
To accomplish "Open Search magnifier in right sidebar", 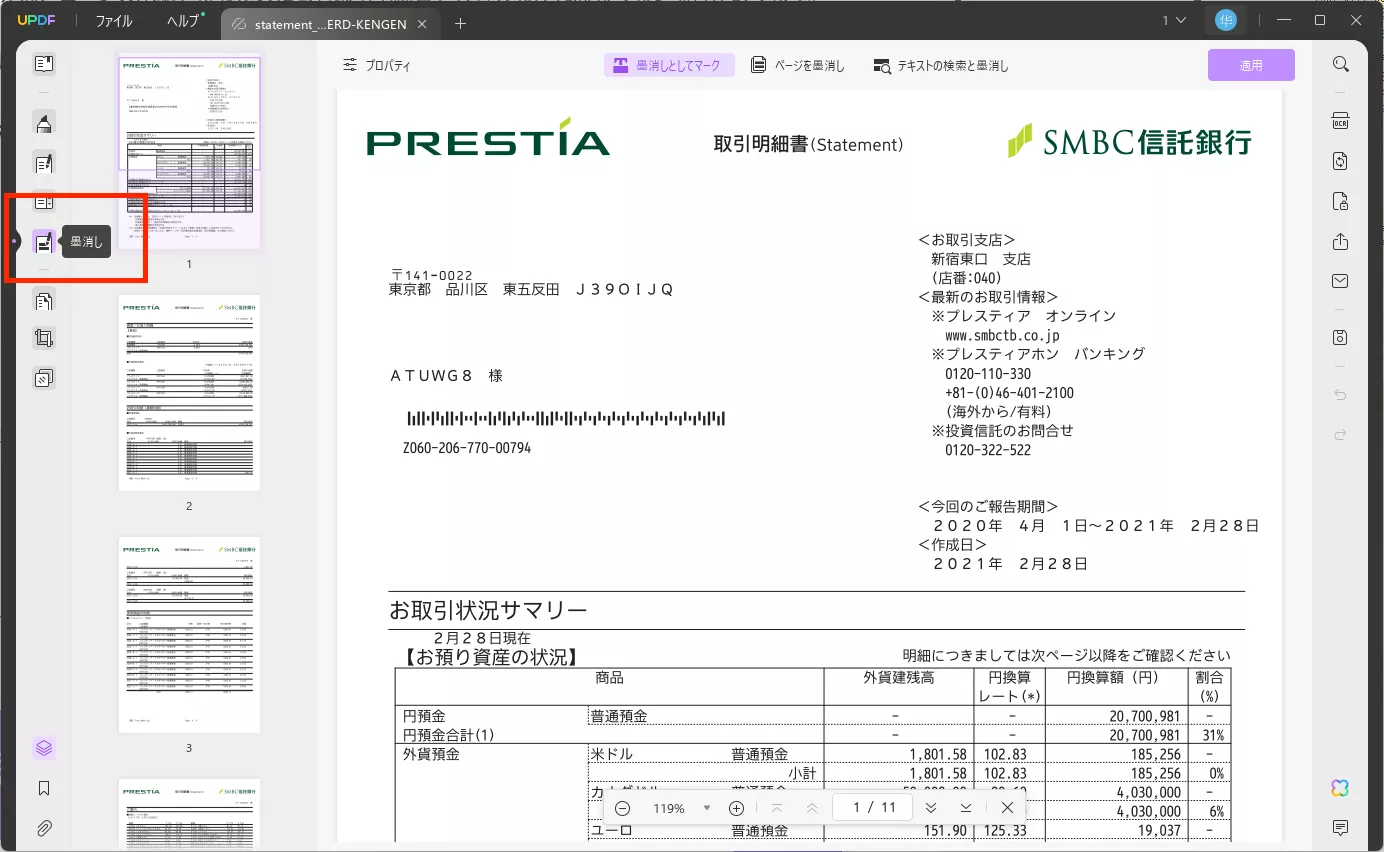I will point(1340,64).
